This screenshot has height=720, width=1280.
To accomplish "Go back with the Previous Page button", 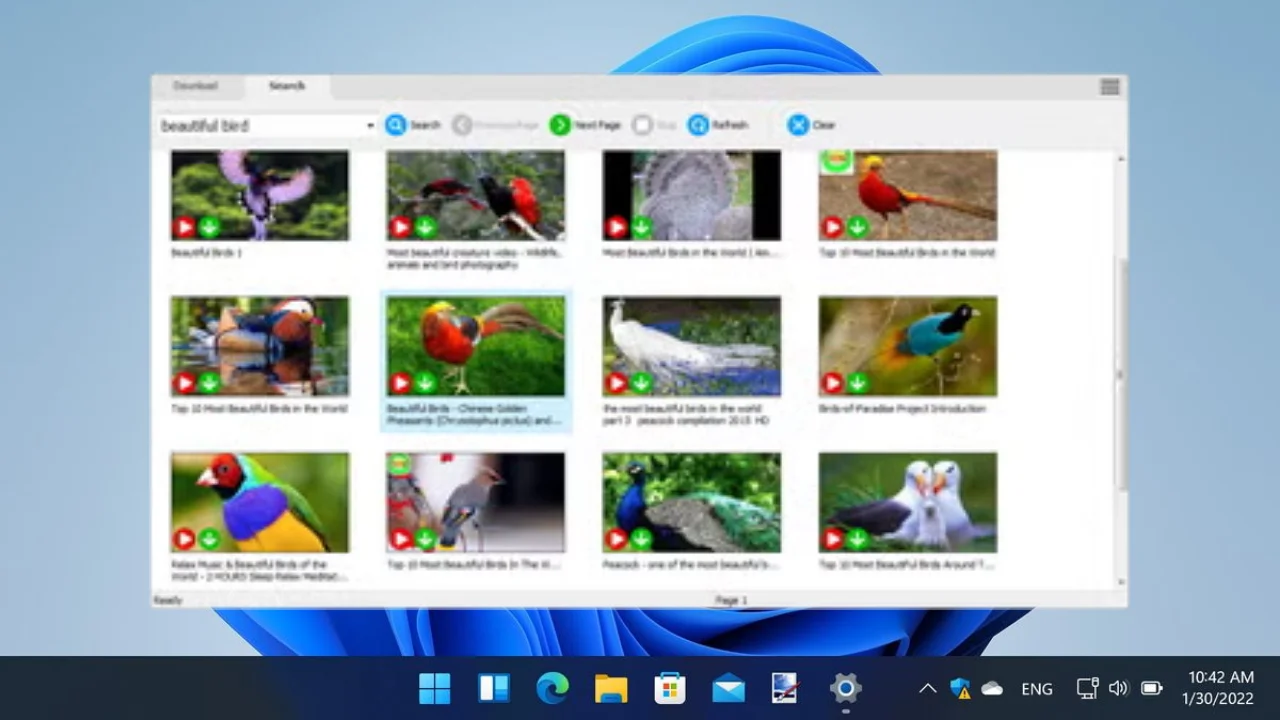I will pos(496,125).
